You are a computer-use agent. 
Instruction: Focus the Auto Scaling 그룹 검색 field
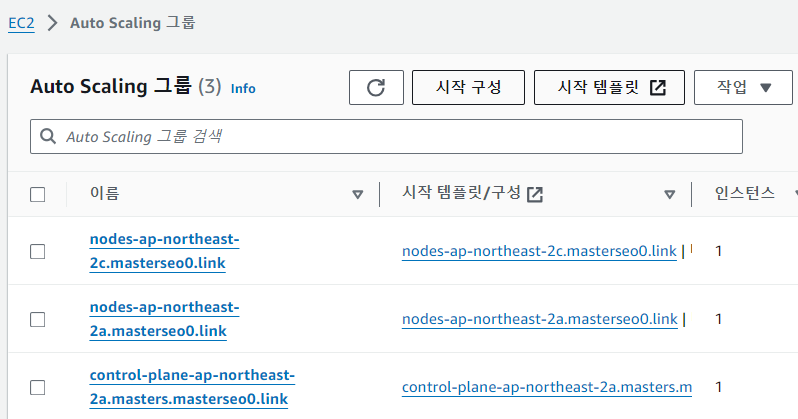coord(386,136)
